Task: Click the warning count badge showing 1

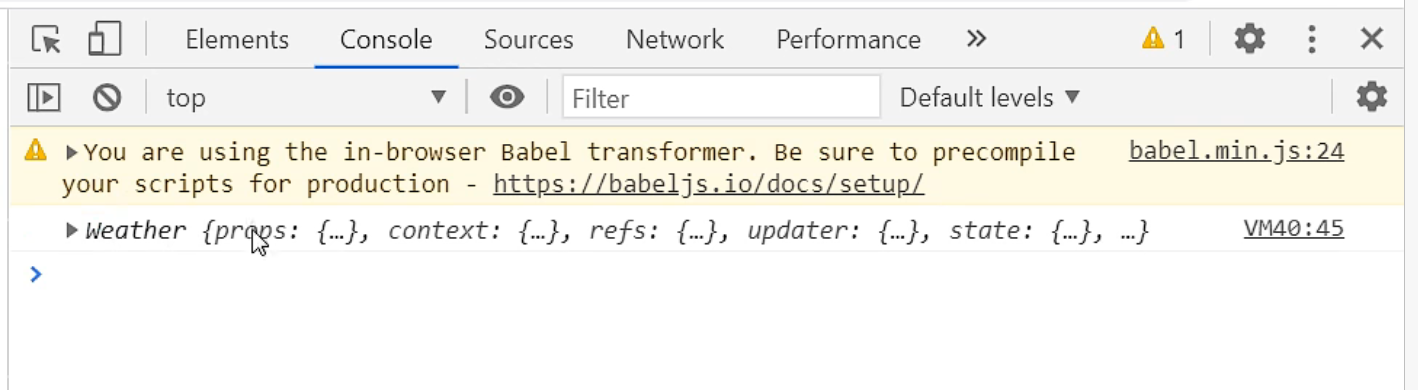Action: [x=1163, y=39]
